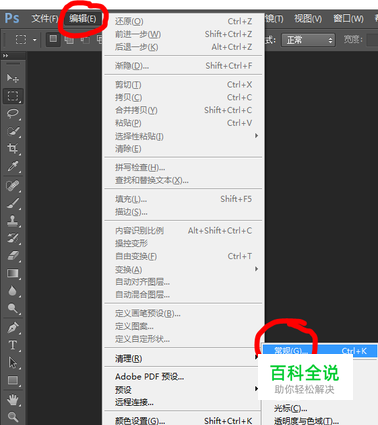Click the Photoshop Ps logo
The height and width of the screenshot is (425, 378).
tap(12, 18)
